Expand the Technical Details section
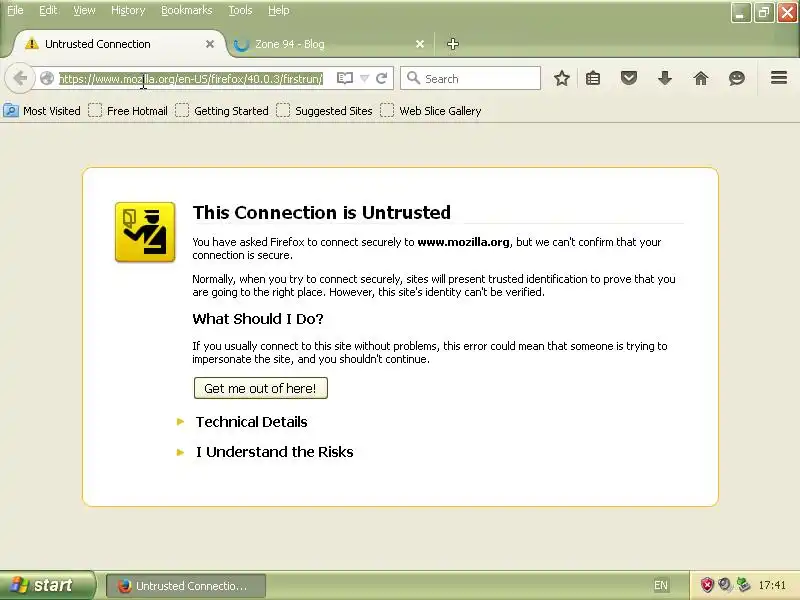This screenshot has width=800, height=600. pos(251,422)
